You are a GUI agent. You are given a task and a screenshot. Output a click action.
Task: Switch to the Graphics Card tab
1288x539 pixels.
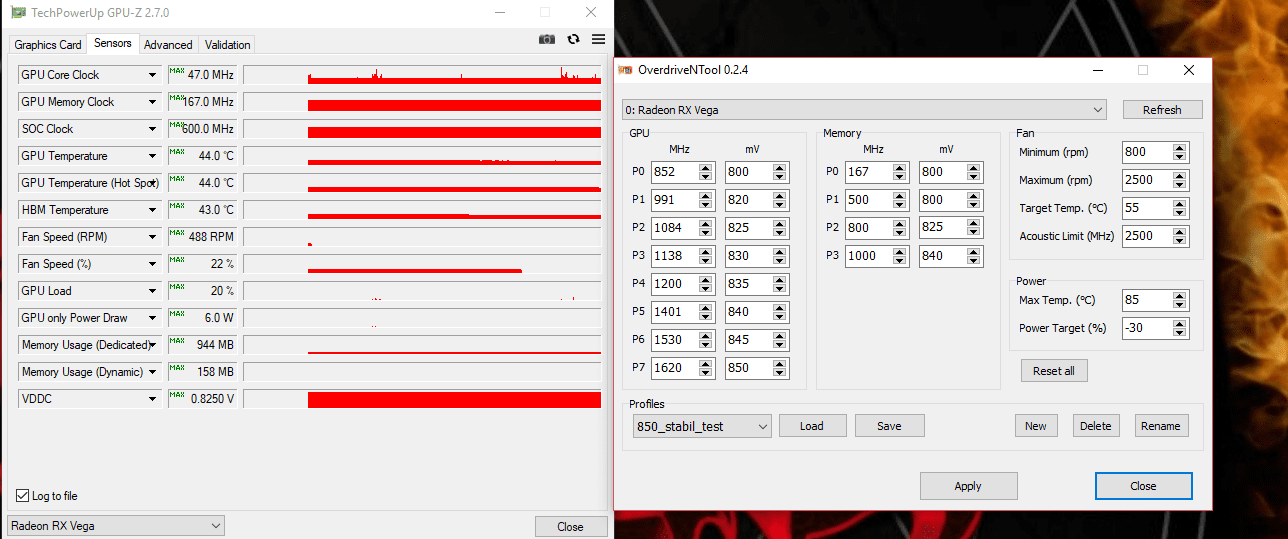(48, 45)
